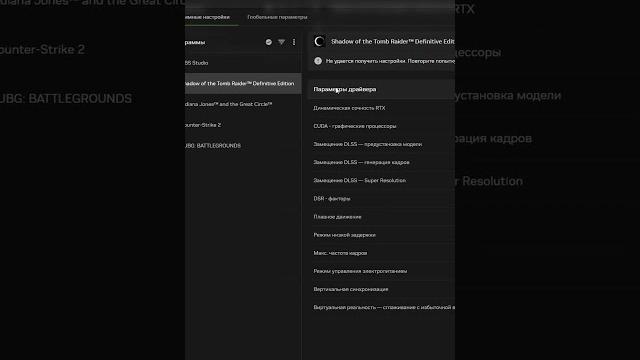
Task: Switch to the графические настройки tab
Action: click(x=207, y=17)
